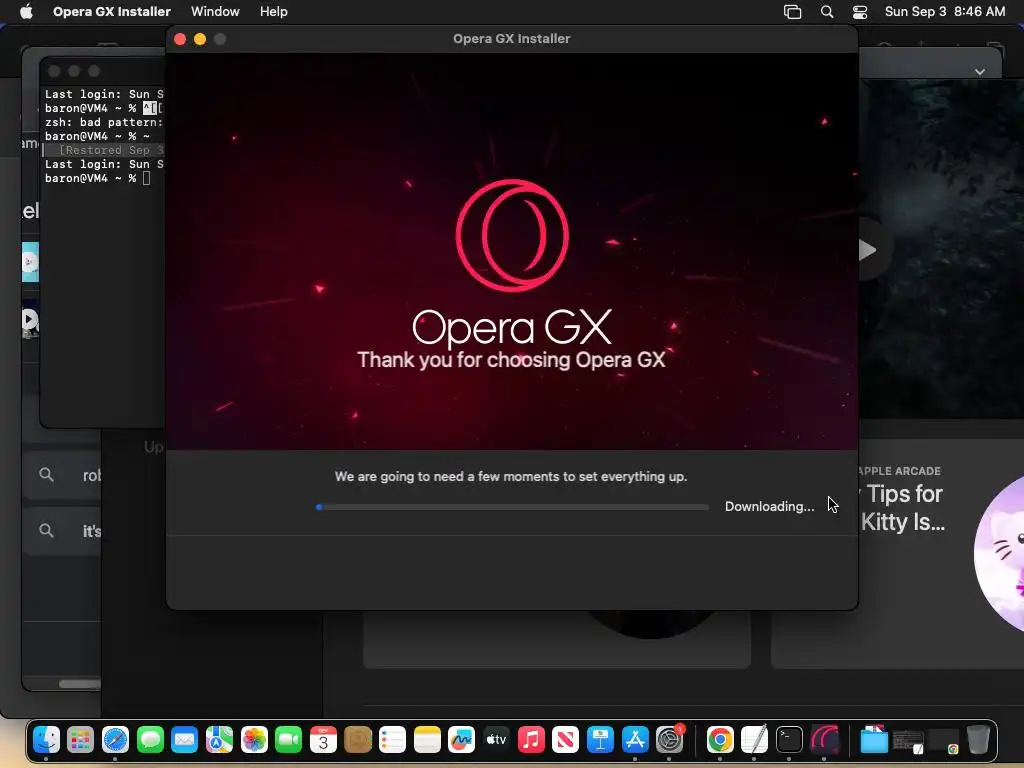Click horizontal scrollbar in background window
Viewport: 1024px width, 768px height.
tap(80, 684)
